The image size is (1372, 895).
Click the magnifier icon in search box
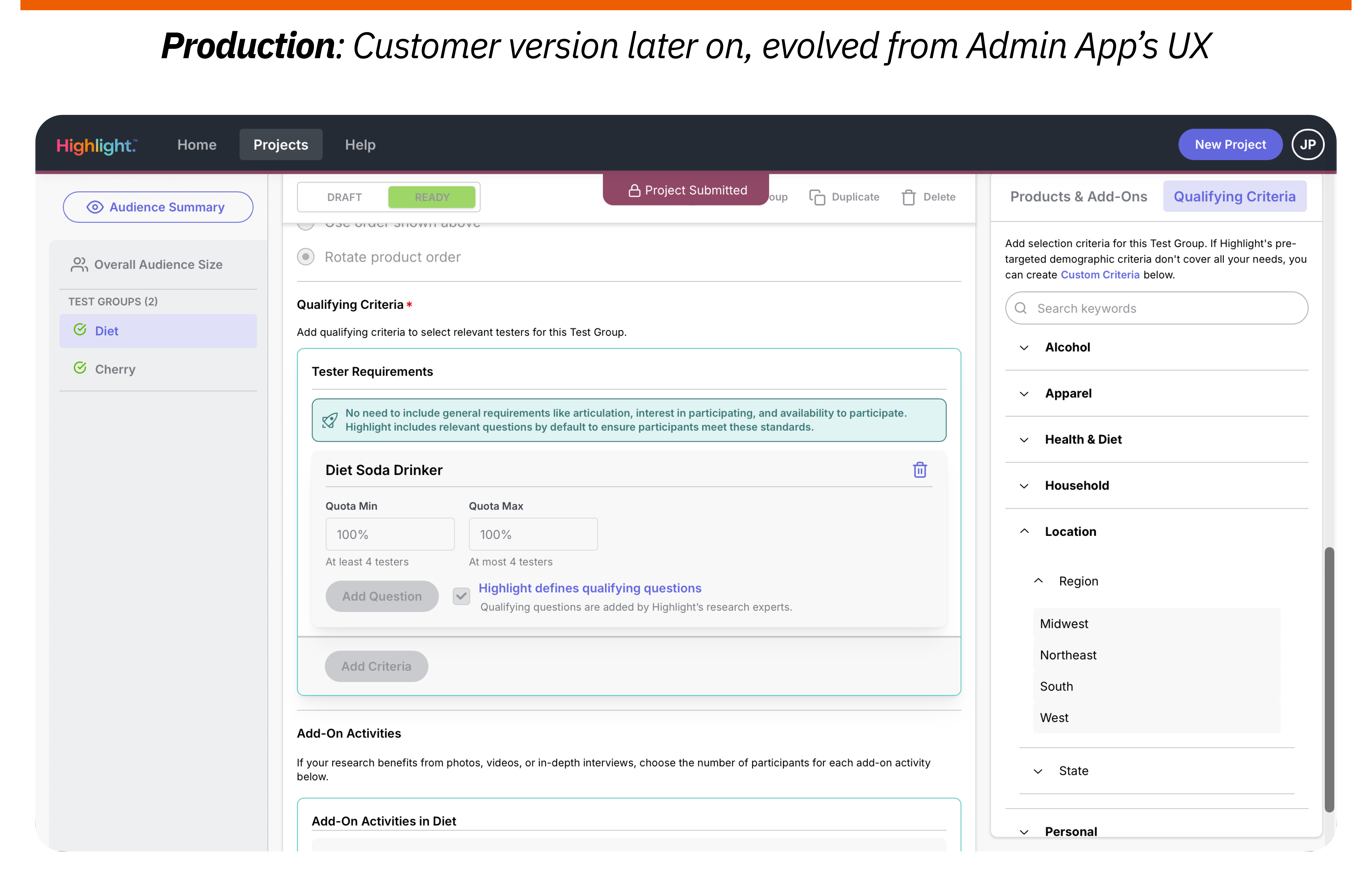point(1021,308)
